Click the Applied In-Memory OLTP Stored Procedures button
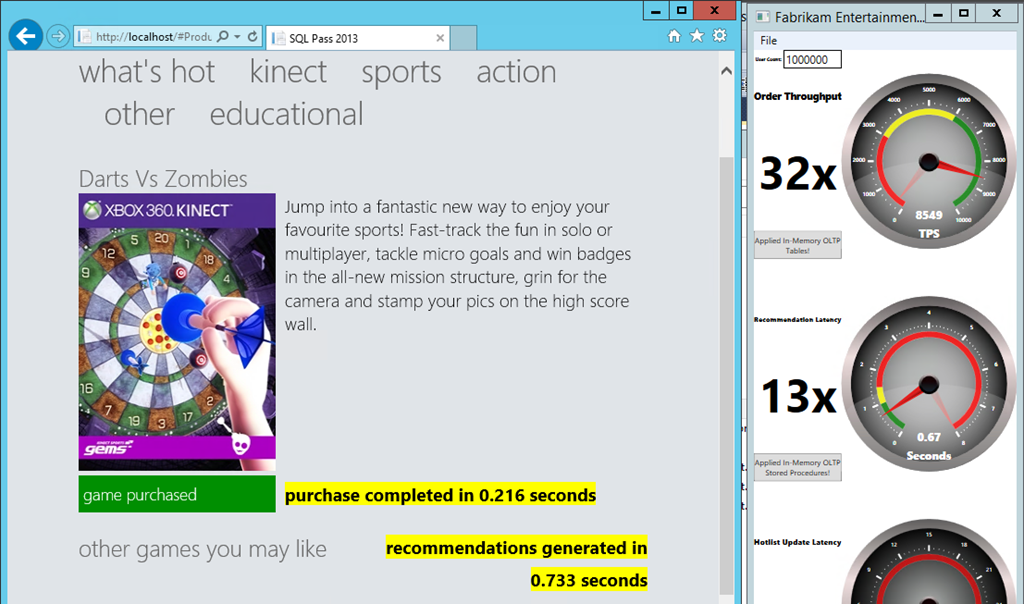The height and width of the screenshot is (604, 1024). pos(797,468)
